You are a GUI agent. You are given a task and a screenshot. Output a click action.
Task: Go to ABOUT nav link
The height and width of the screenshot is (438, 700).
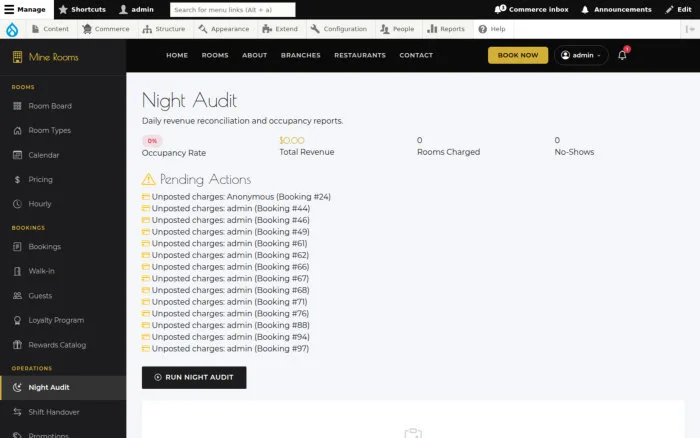[x=254, y=55]
